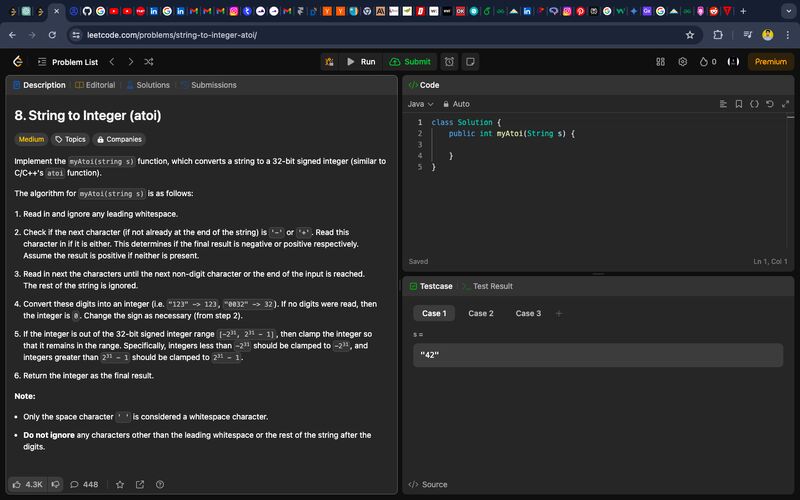Switch to the Test Result tab
This screenshot has width=800, height=500.
click(x=487, y=286)
